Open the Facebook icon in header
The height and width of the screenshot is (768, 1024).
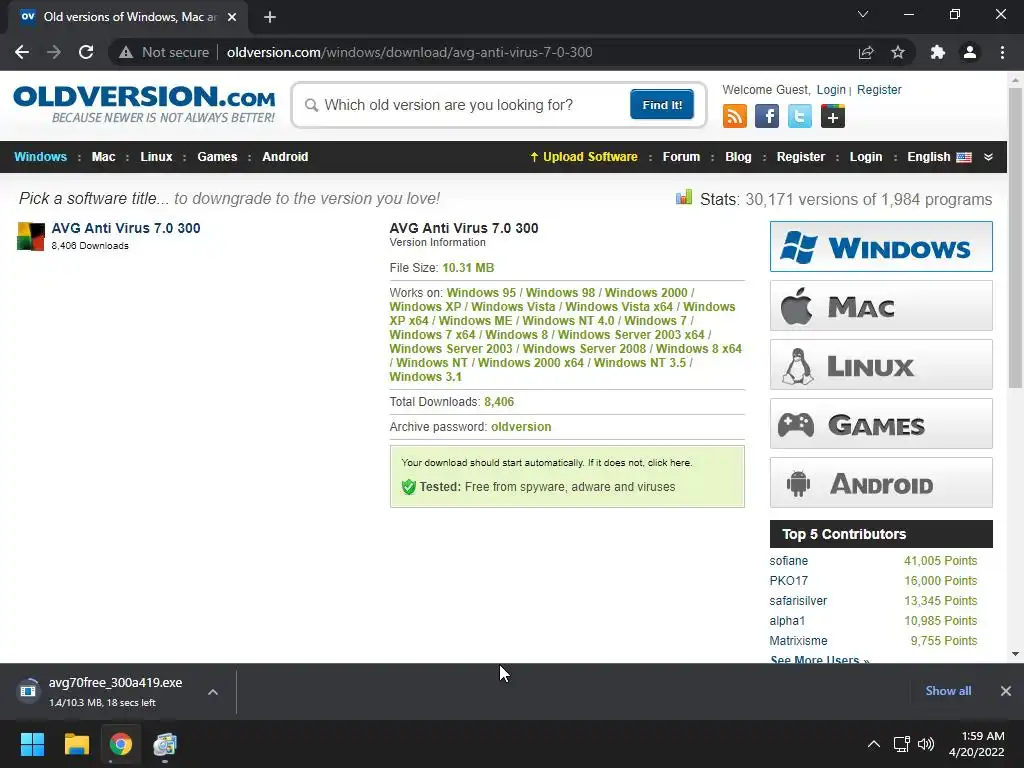point(767,116)
